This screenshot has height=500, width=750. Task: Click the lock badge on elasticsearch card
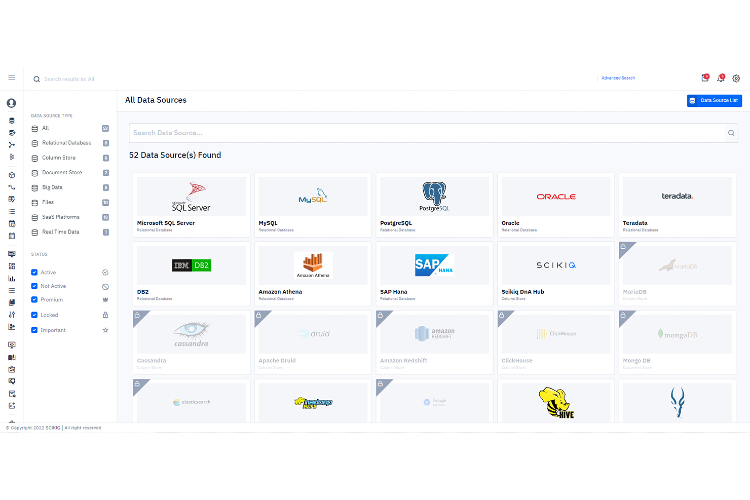pos(138,384)
